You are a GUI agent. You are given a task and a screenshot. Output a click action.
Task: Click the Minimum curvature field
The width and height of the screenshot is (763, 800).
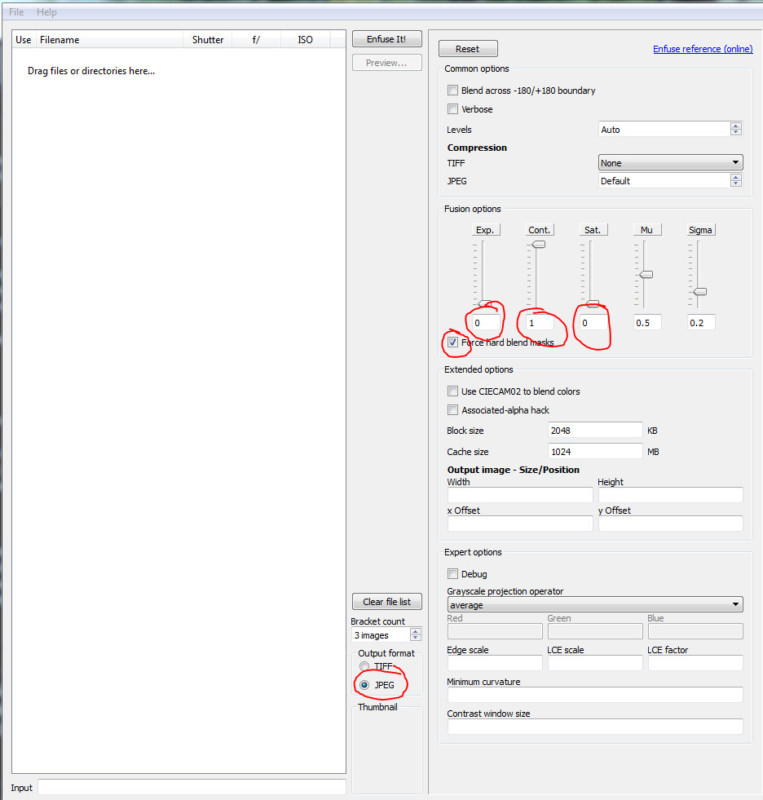tap(595, 694)
